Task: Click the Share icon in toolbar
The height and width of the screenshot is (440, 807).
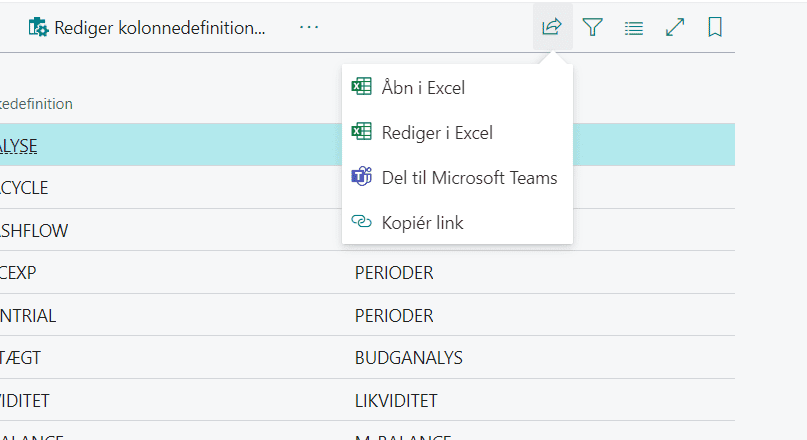Action: click(x=551, y=28)
